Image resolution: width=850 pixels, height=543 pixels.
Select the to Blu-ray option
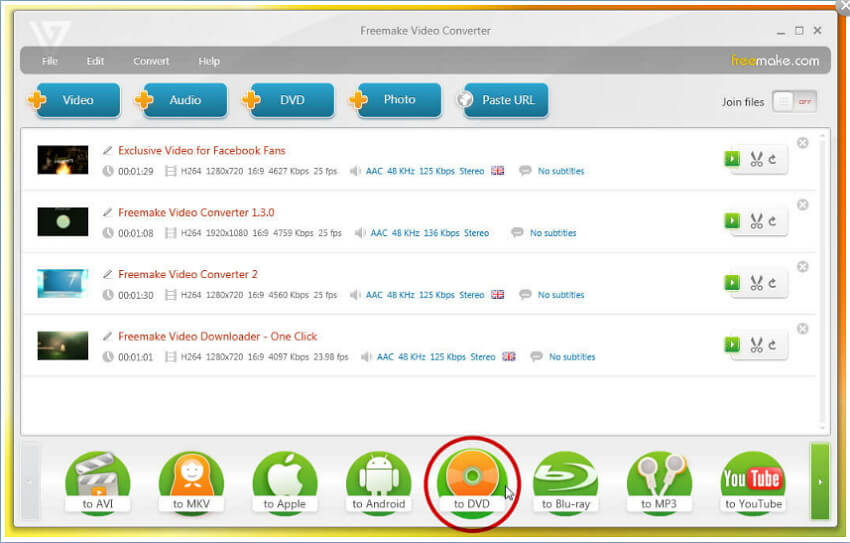tap(565, 482)
